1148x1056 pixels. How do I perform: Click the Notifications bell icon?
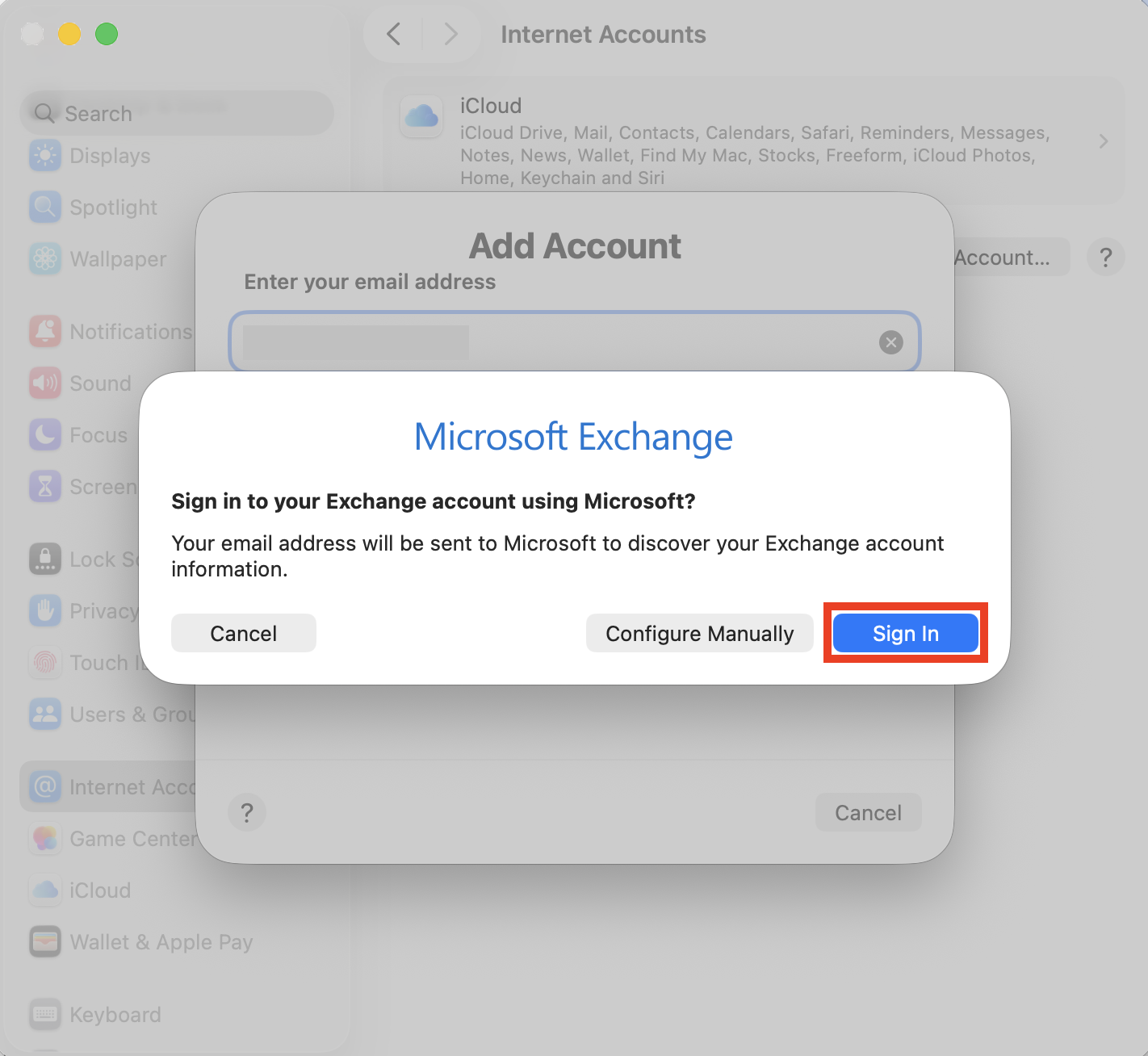(45, 331)
